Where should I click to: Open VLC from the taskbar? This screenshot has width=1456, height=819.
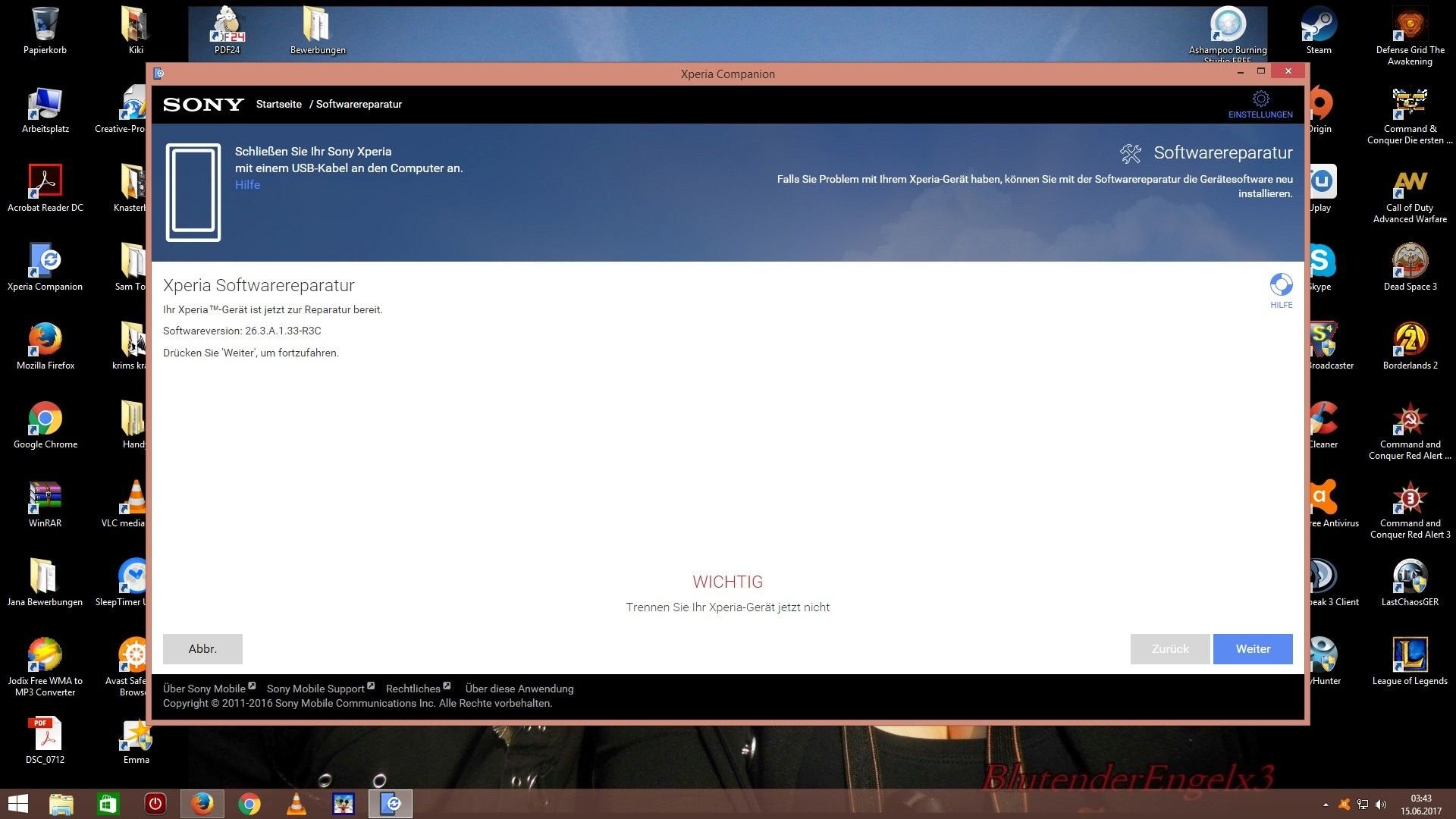point(296,804)
